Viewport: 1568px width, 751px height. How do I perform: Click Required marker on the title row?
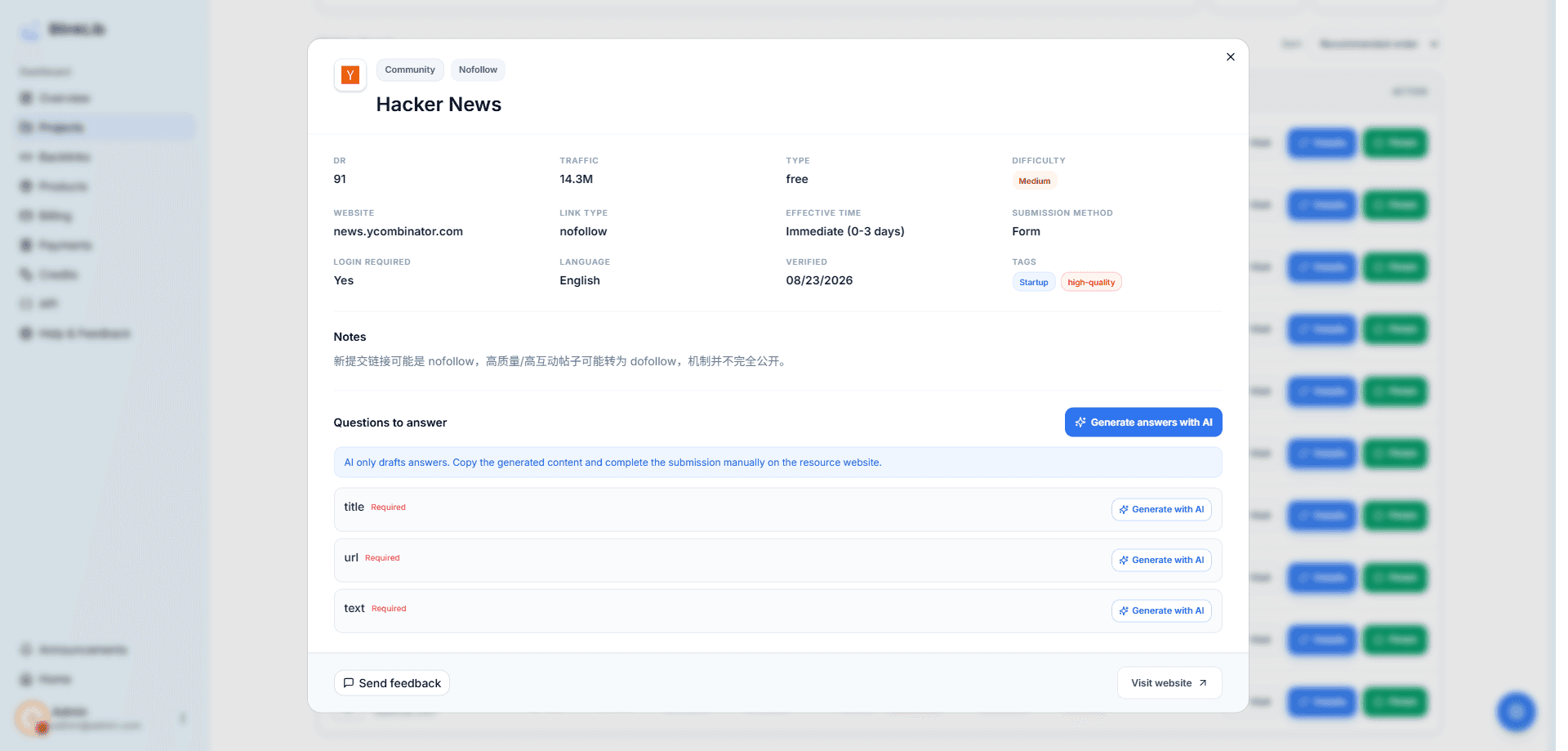tap(388, 507)
